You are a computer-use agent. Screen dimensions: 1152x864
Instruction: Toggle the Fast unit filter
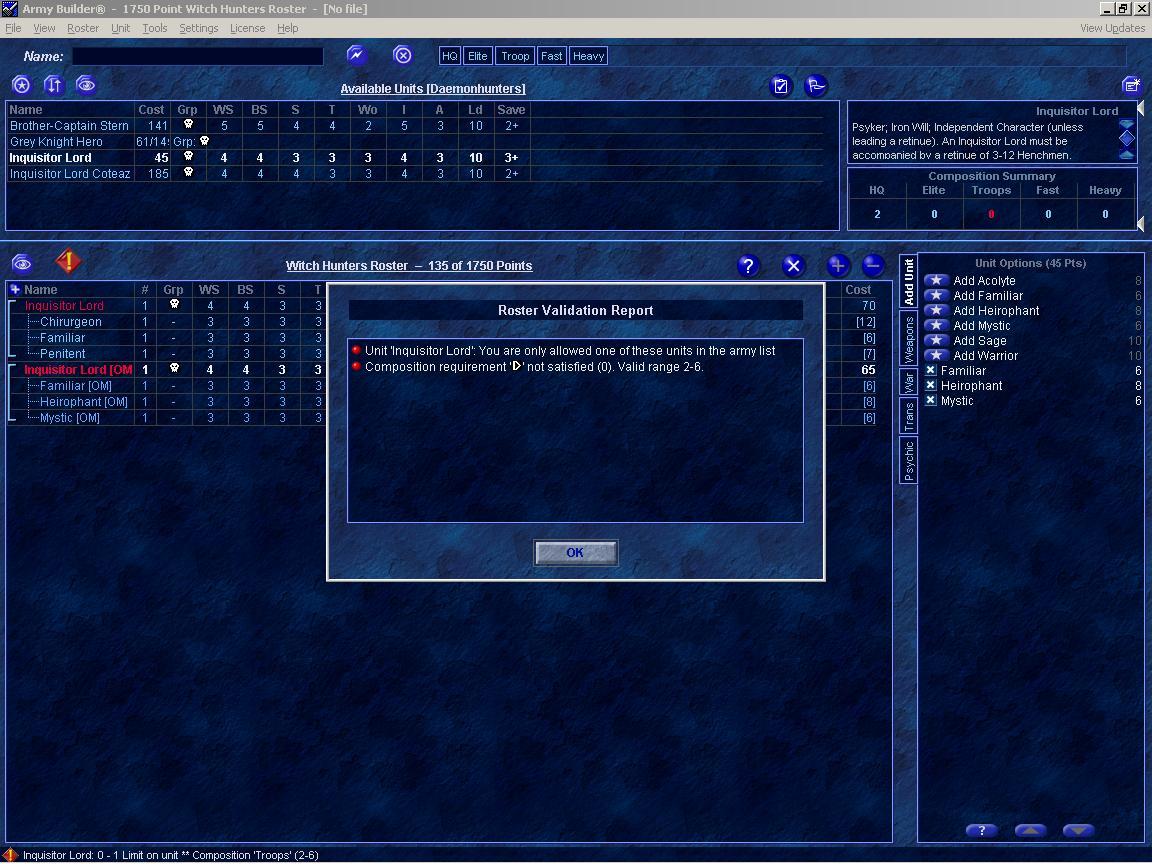pos(551,56)
